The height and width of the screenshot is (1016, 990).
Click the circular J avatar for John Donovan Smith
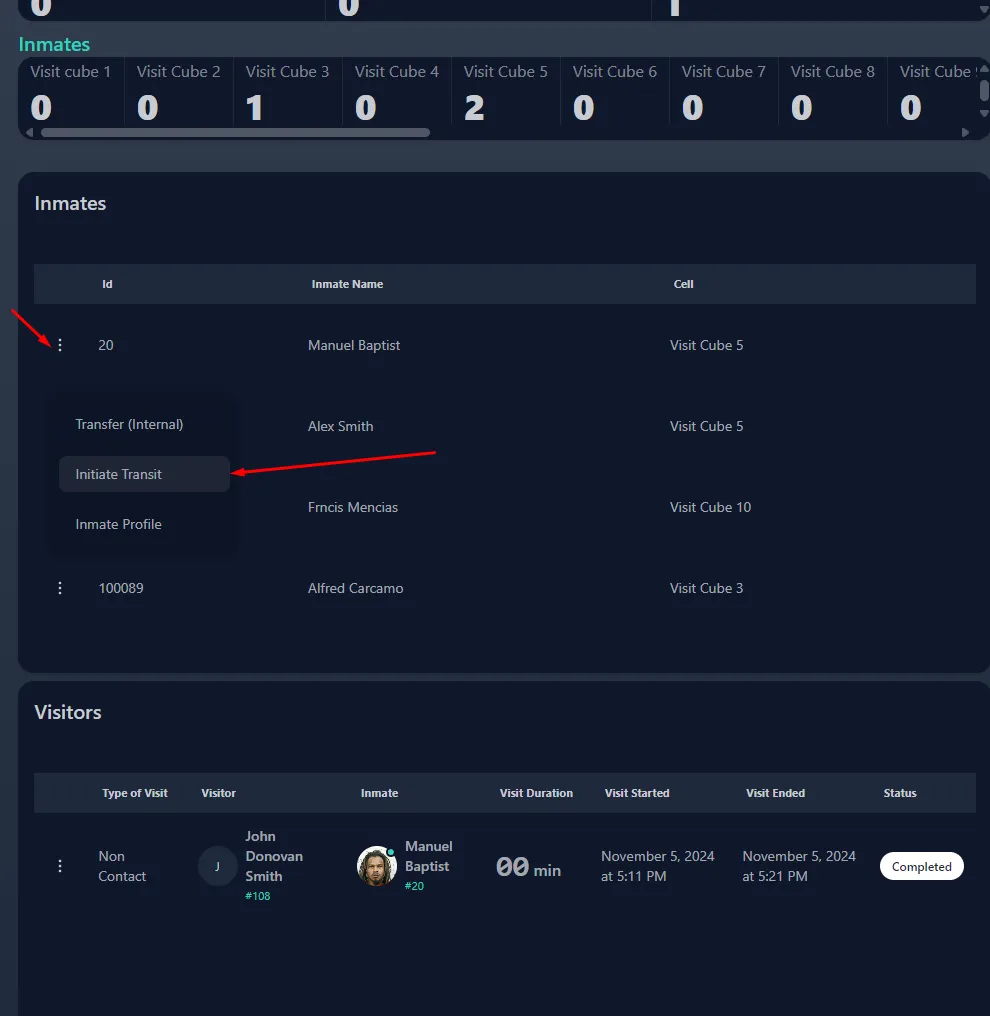[x=217, y=866]
